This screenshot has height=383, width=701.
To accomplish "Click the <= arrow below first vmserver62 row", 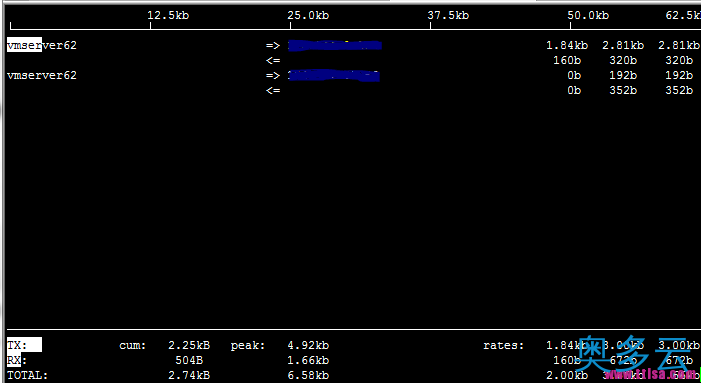I will pyautogui.click(x=273, y=60).
